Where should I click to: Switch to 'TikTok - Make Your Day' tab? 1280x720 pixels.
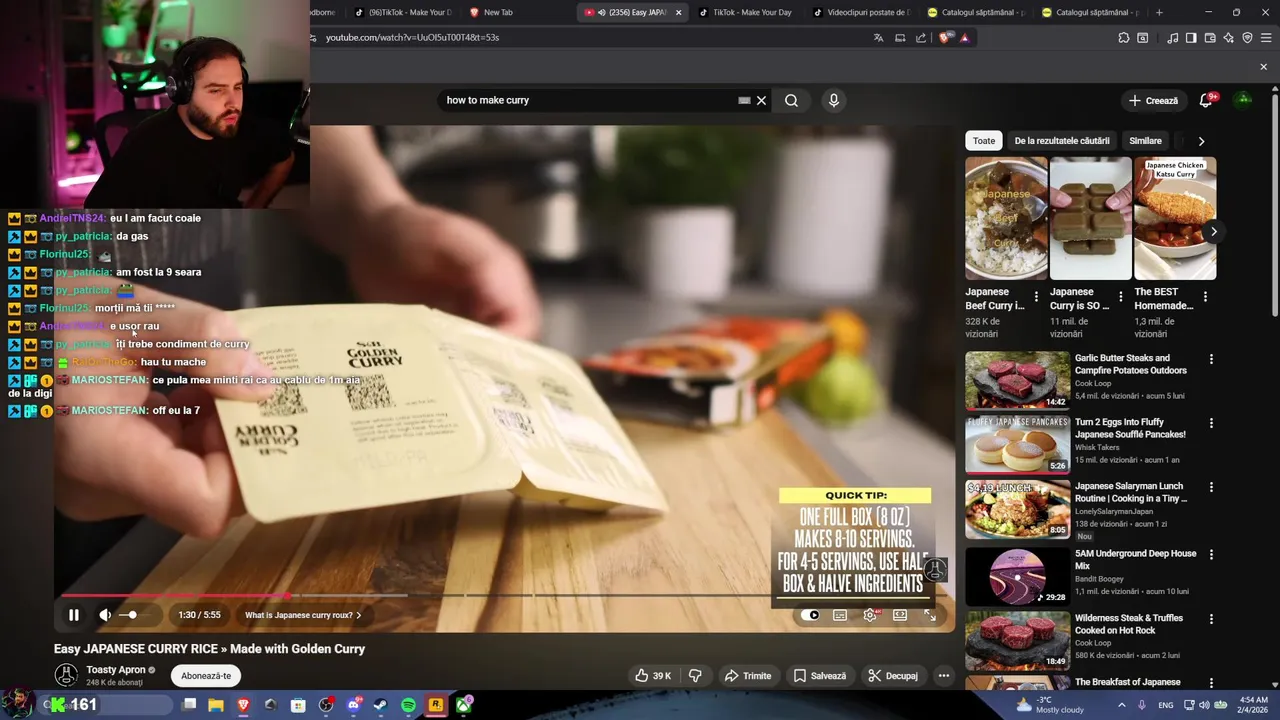click(x=745, y=12)
